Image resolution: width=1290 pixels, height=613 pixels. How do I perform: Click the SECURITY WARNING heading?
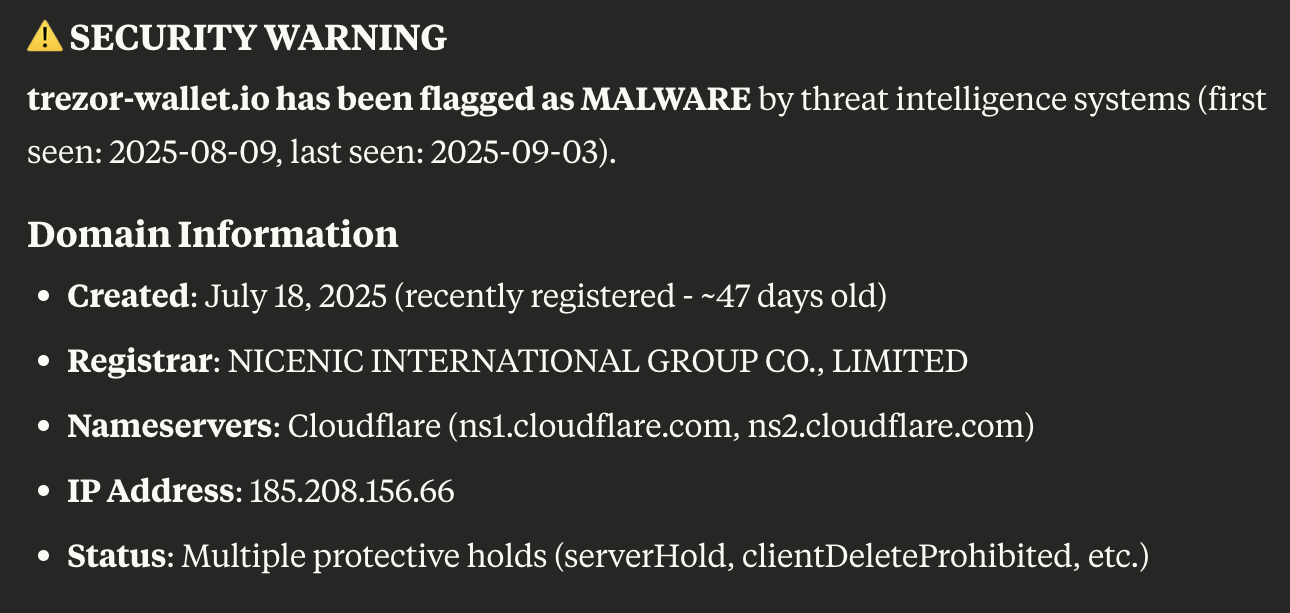point(258,38)
